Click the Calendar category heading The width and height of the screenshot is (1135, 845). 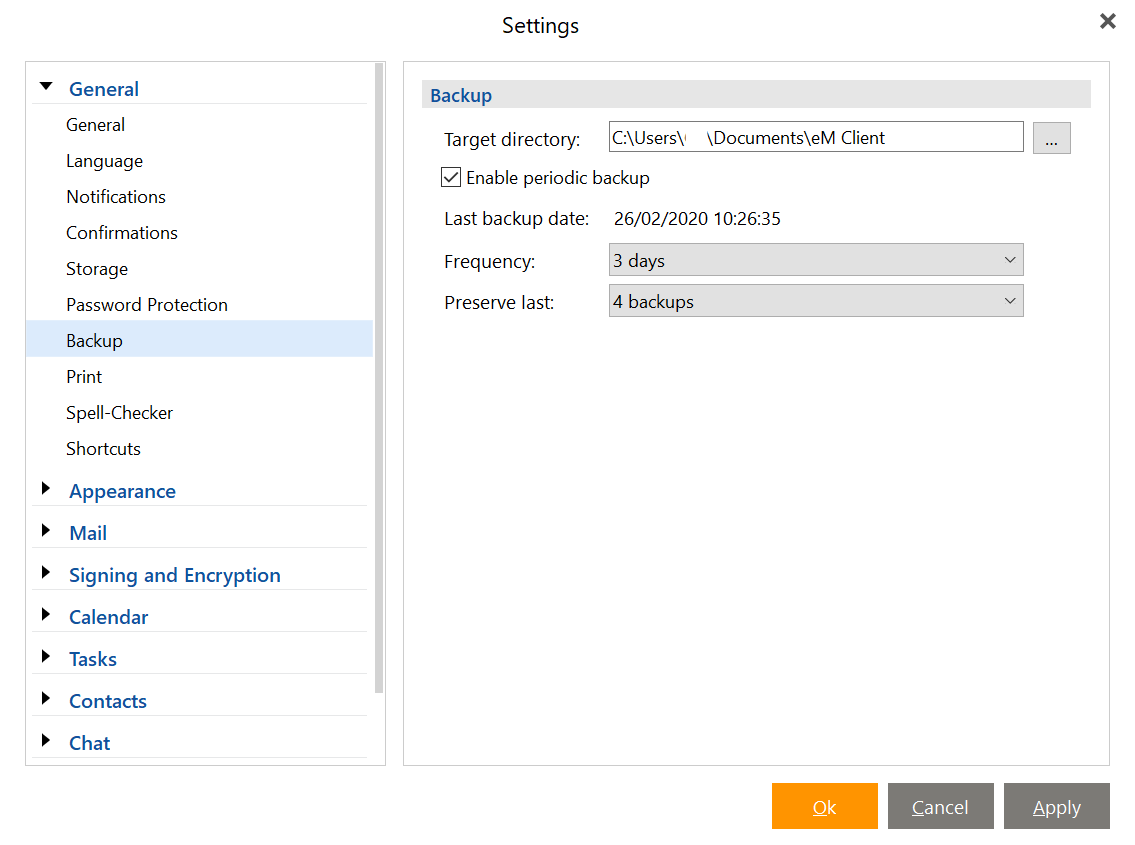109,617
